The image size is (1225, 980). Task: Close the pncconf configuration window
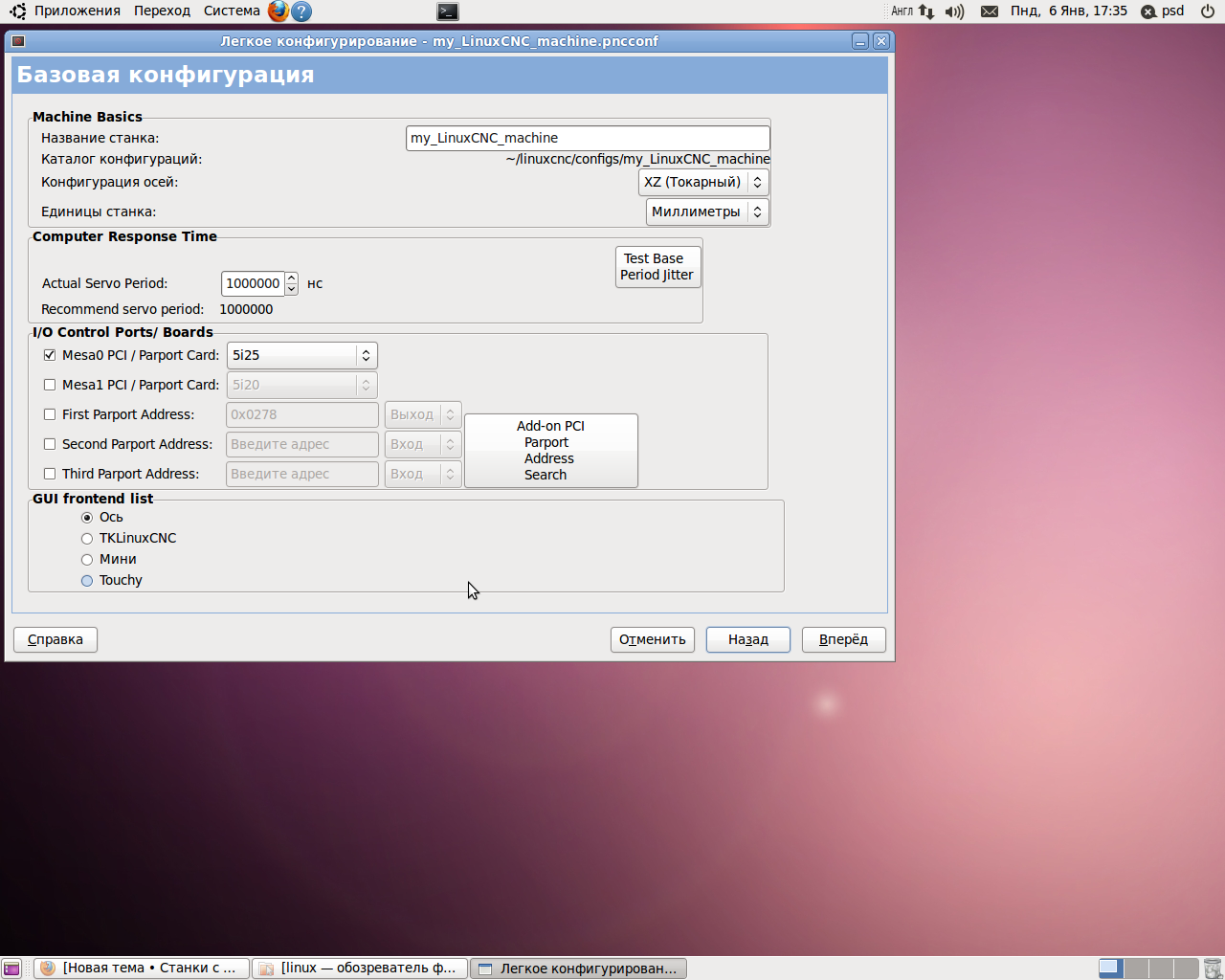881,41
